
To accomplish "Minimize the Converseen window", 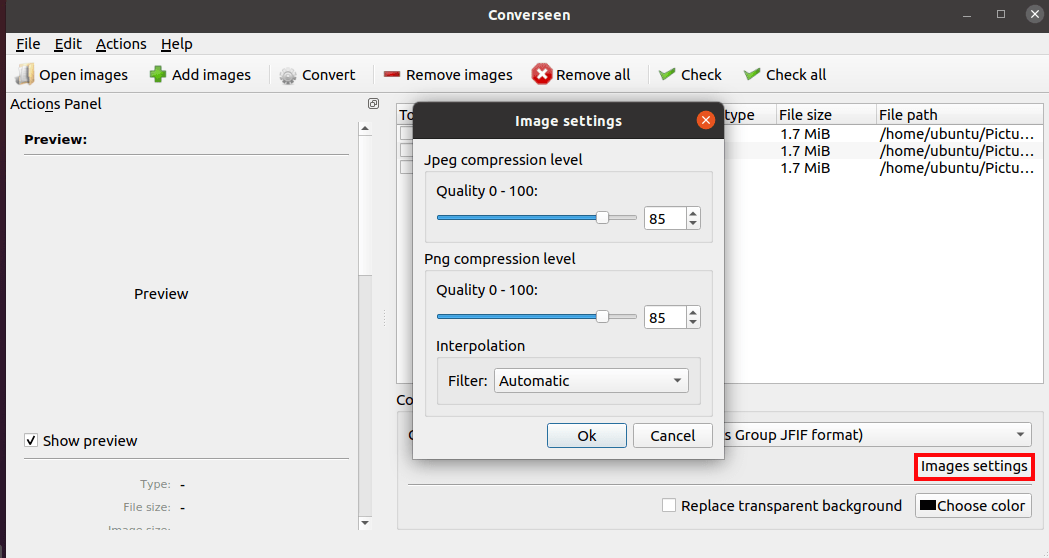I will click(967, 14).
